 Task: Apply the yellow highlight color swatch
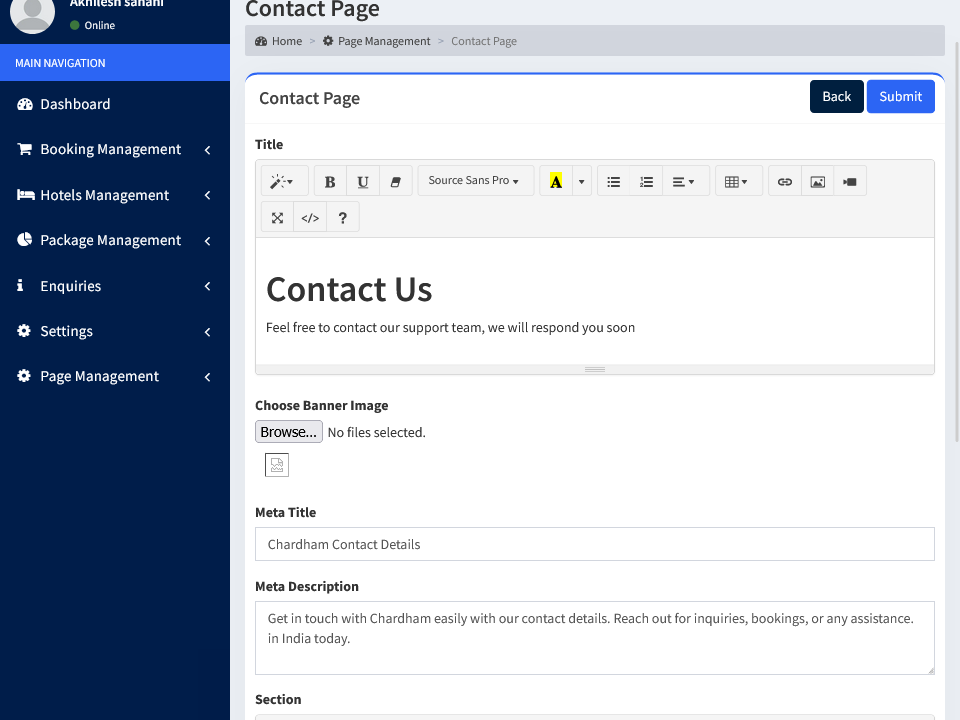pyautogui.click(x=556, y=181)
